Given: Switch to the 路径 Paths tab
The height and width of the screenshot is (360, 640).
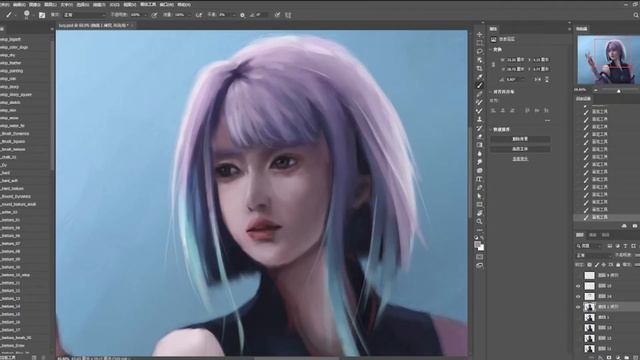Looking at the screenshot, I should click(606, 235).
